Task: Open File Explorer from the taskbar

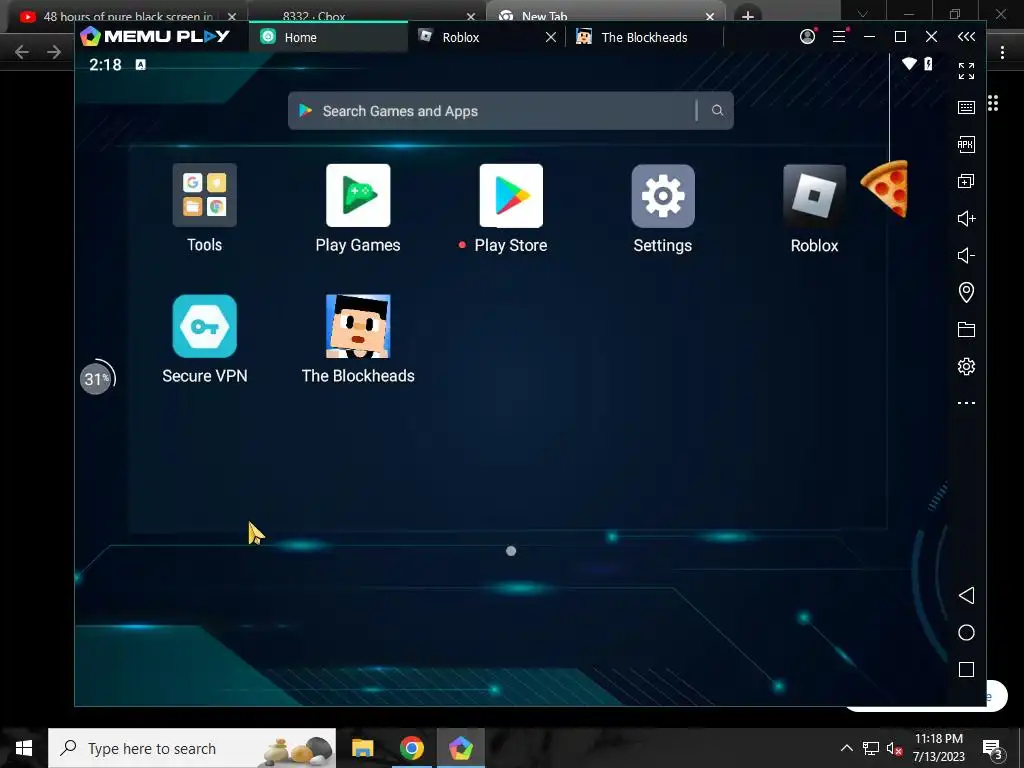Action: tap(362, 748)
